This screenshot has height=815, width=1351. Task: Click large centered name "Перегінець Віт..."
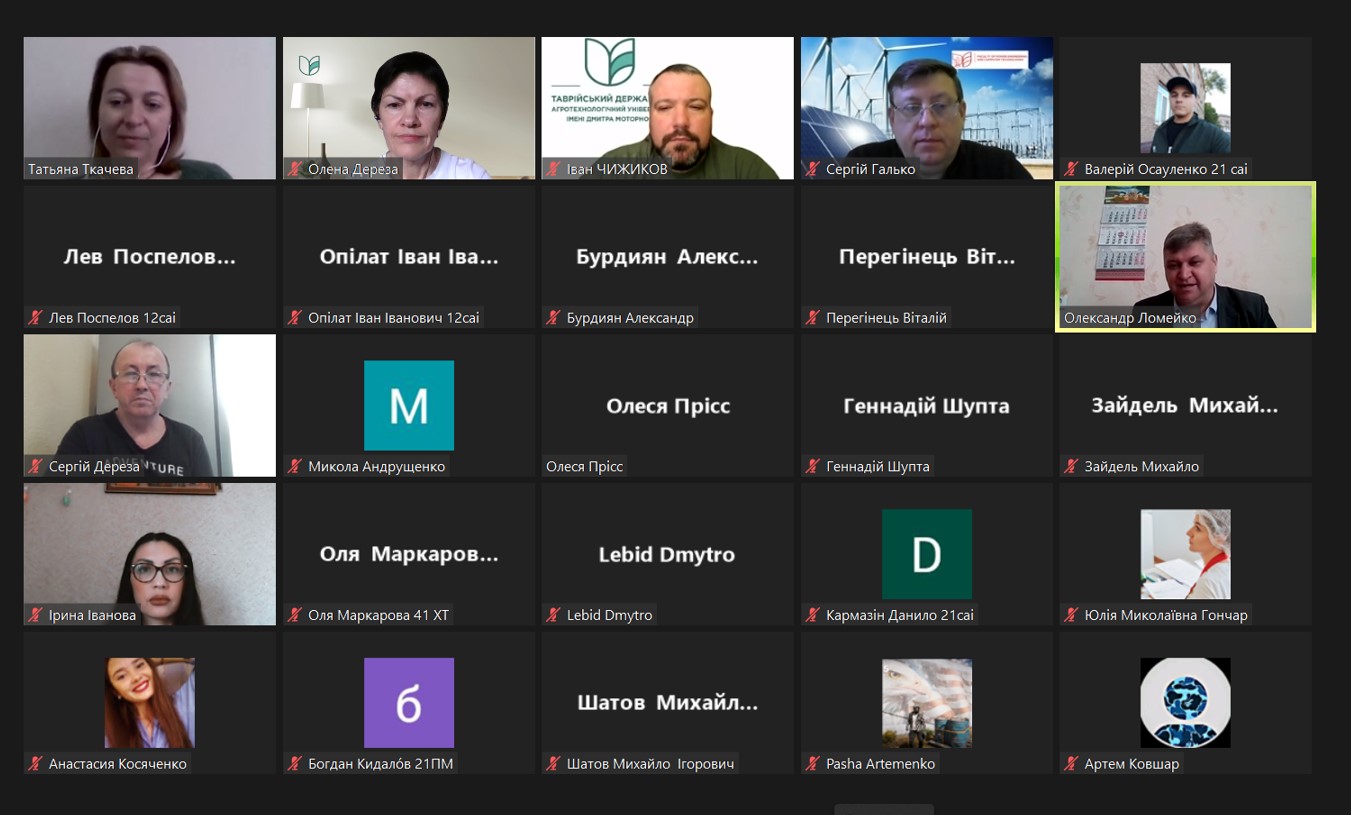tap(927, 257)
